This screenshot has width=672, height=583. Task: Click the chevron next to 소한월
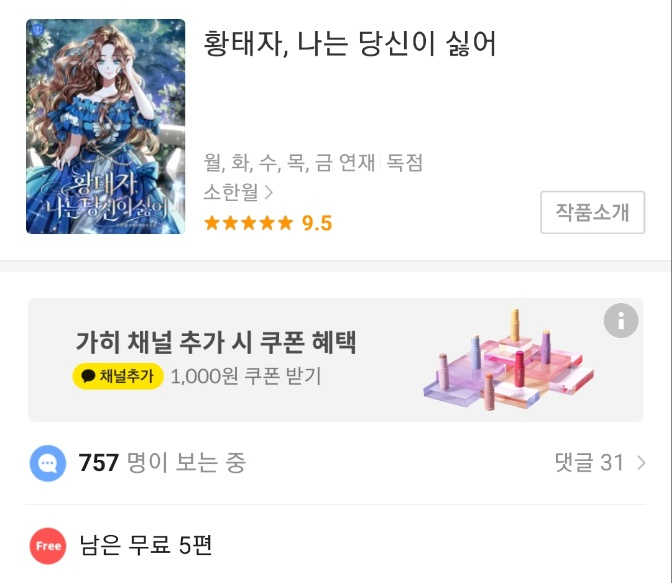coord(269,192)
